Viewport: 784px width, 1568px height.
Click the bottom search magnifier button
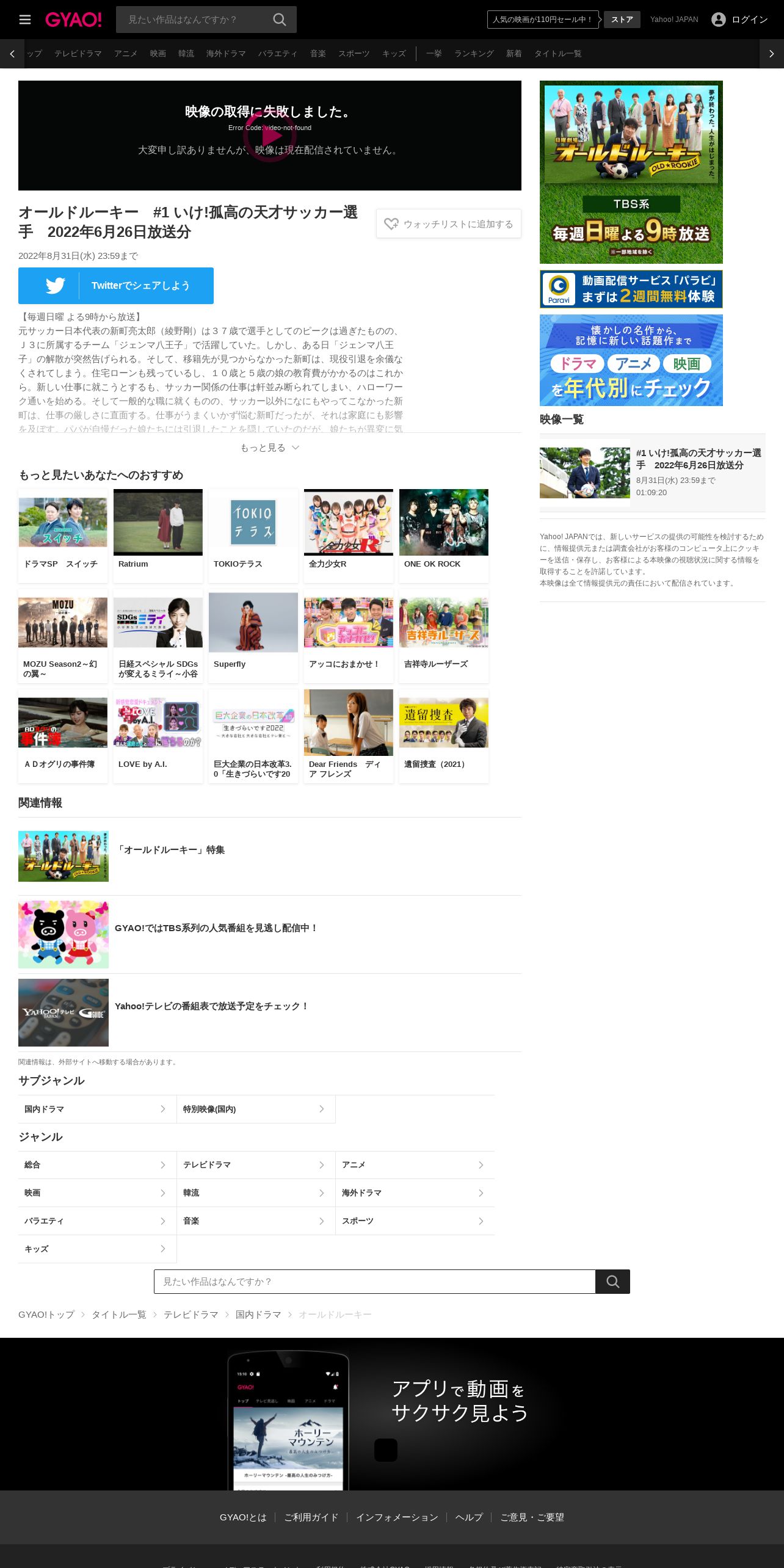pos(612,1282)
